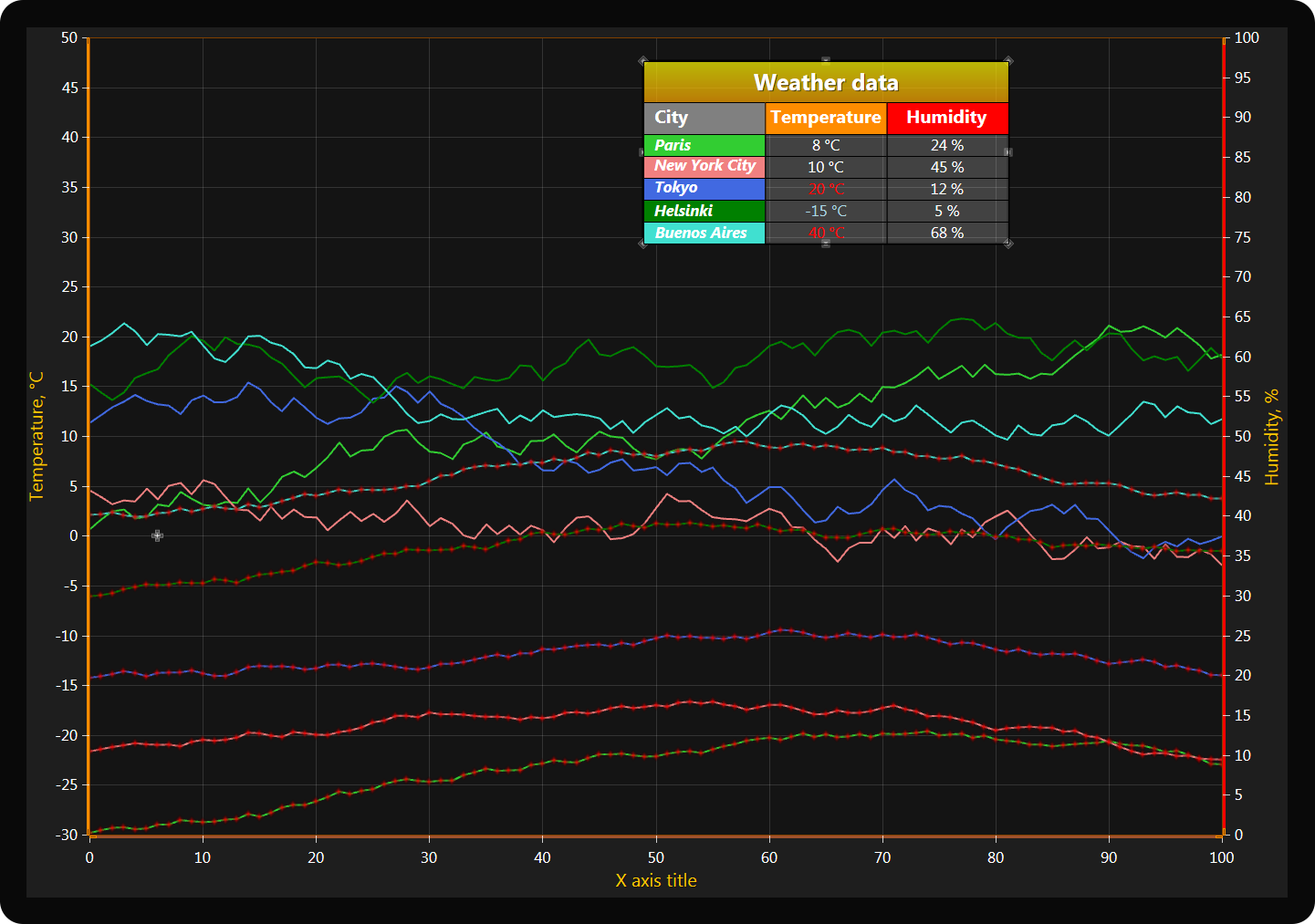Screen dimensions: 1315x924
Task: Click the Temperature, °C axis title
Action: click(x=37, y=436)
